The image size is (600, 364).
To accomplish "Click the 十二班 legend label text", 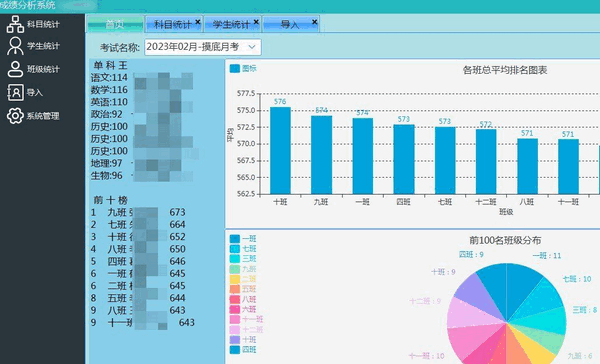I will [253, 330].
